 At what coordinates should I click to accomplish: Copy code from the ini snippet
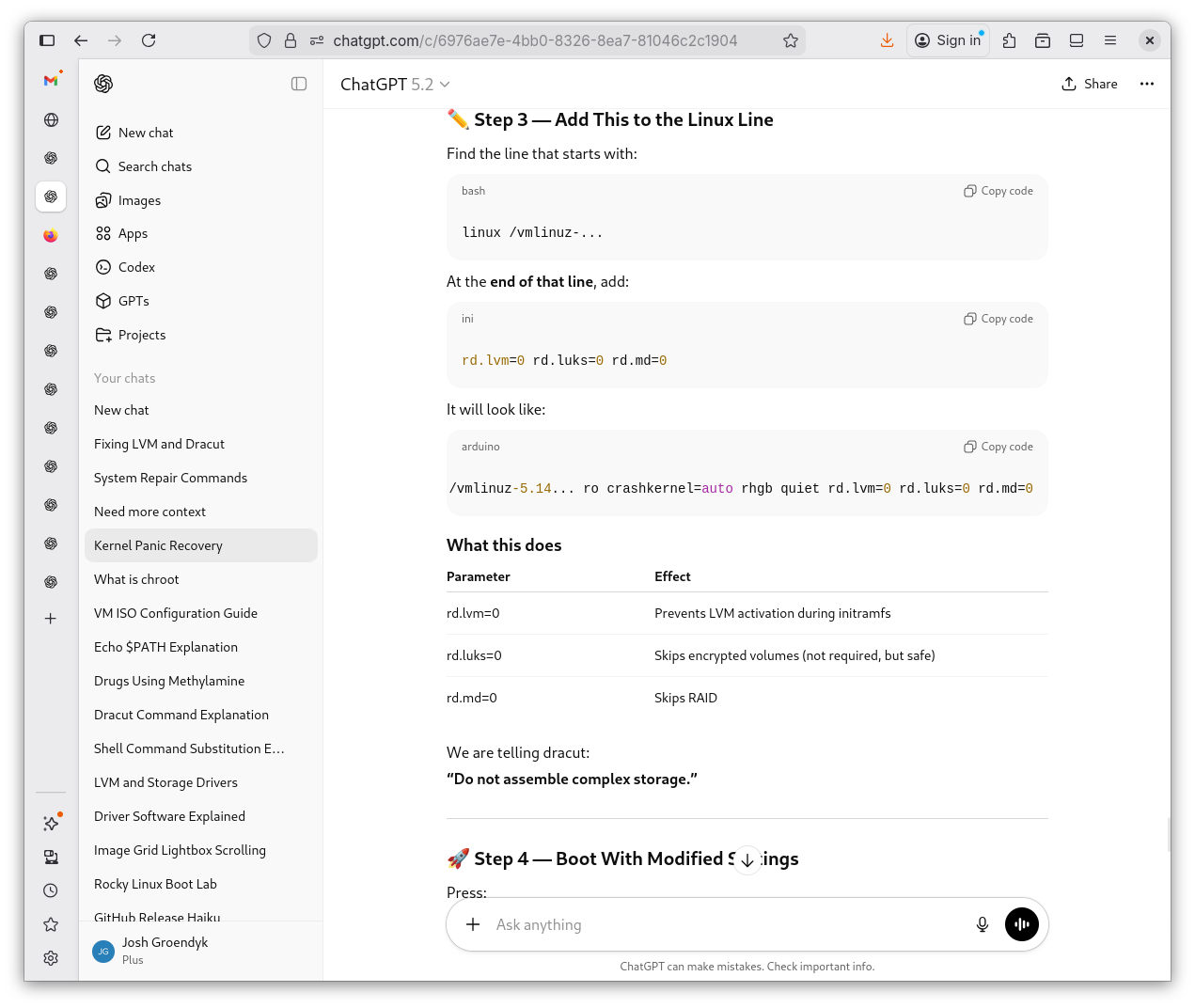pyautogui.click(x=998, y=319)
